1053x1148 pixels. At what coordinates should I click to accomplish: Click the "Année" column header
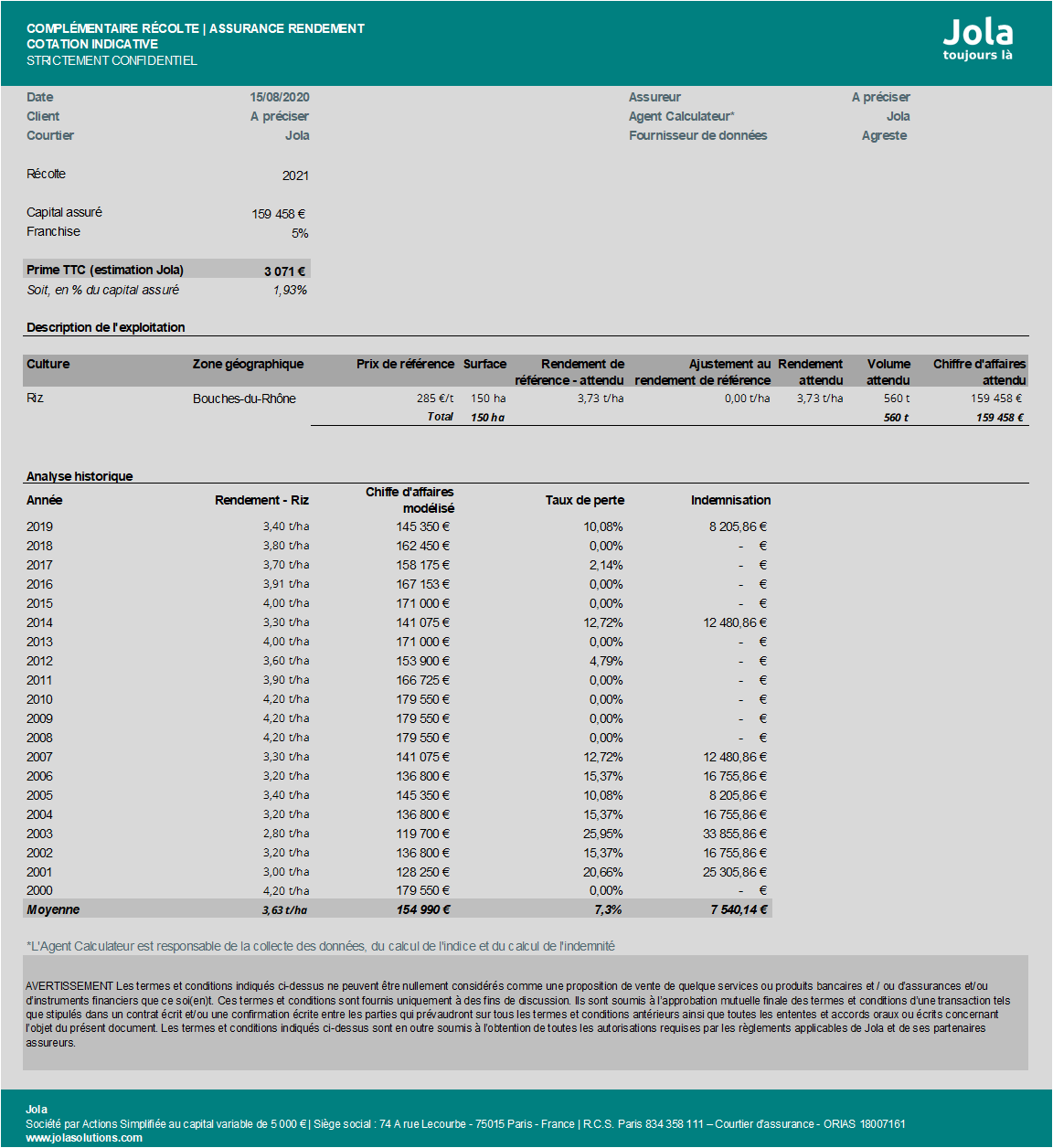coord(45,500)
